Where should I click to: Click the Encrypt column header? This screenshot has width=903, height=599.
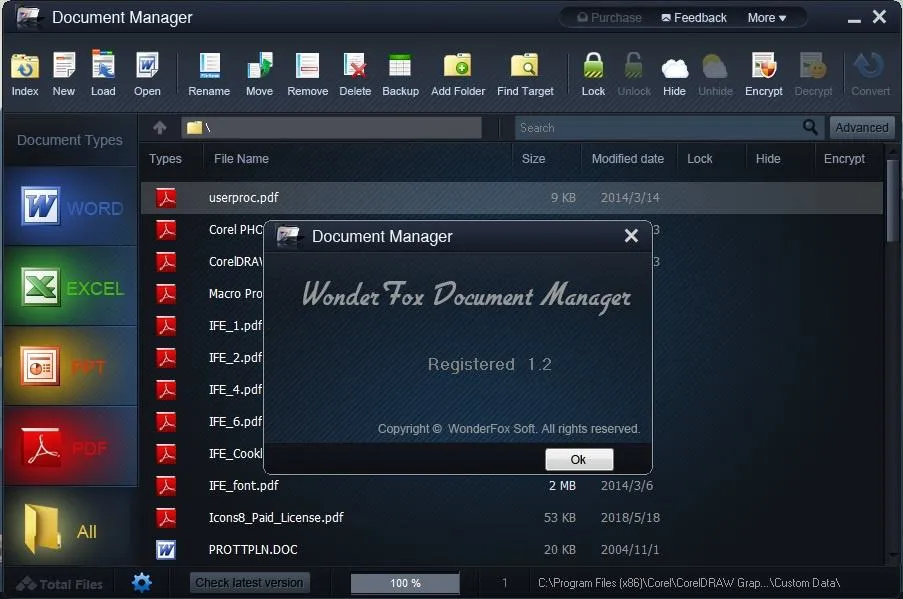[844, 158]
